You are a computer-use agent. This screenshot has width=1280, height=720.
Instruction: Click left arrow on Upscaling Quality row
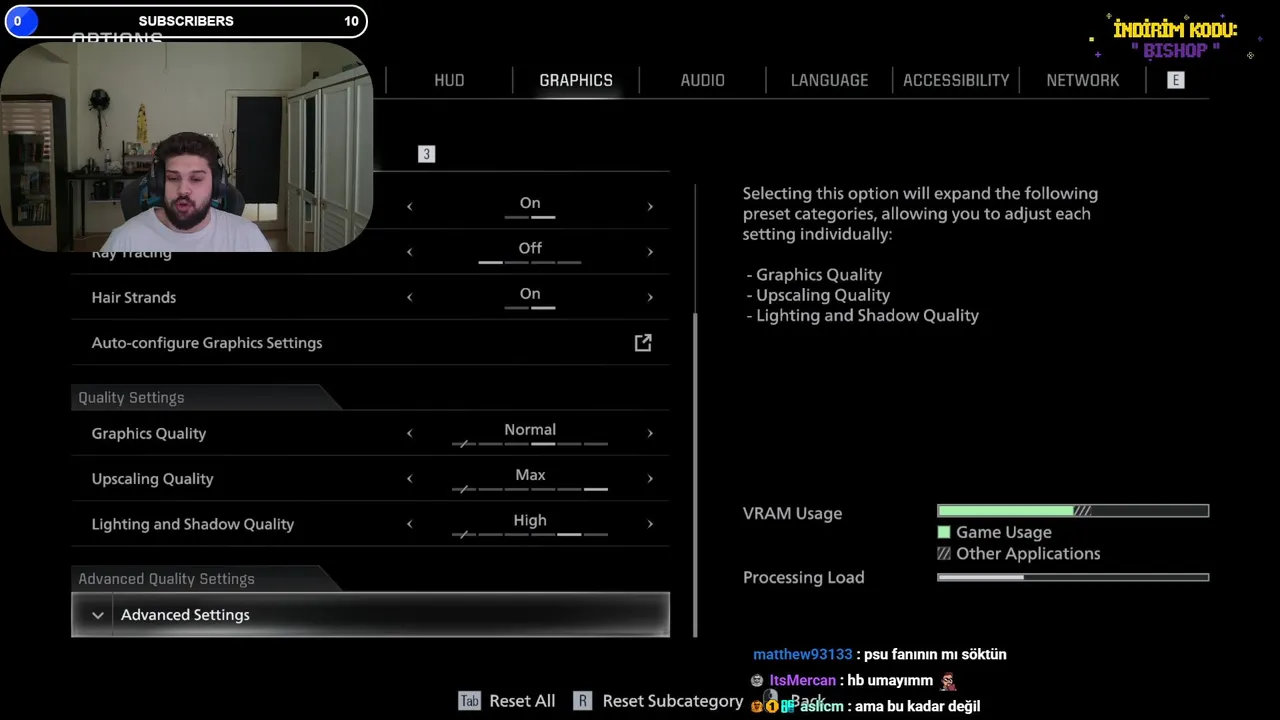(x=409, y=478)
